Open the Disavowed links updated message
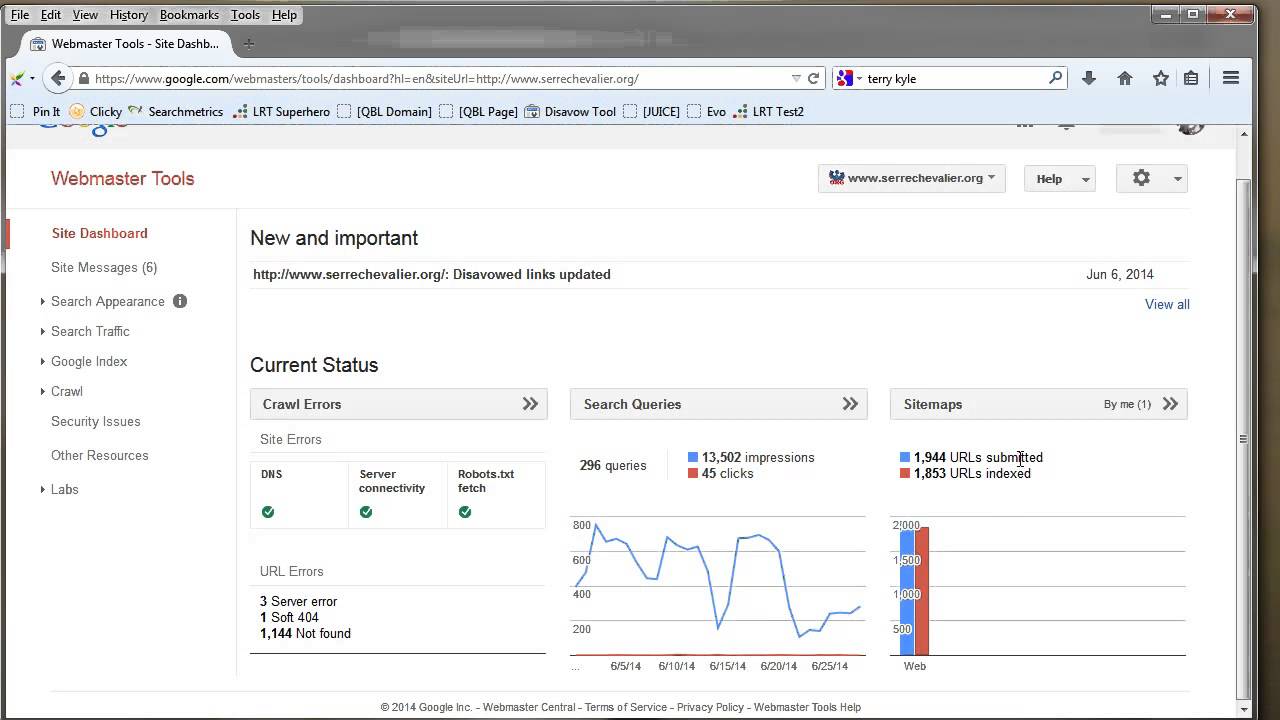Viewport: 1280px width, 720px height. 432,274
